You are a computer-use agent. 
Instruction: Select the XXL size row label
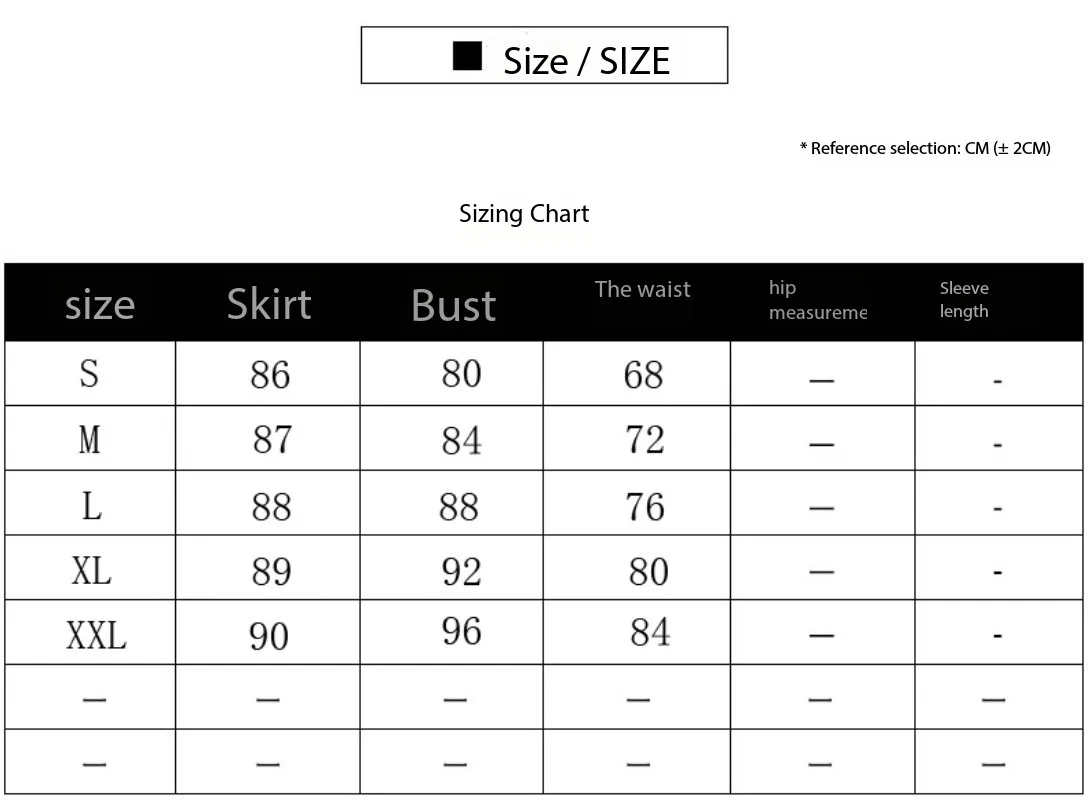tap(96, 635)
